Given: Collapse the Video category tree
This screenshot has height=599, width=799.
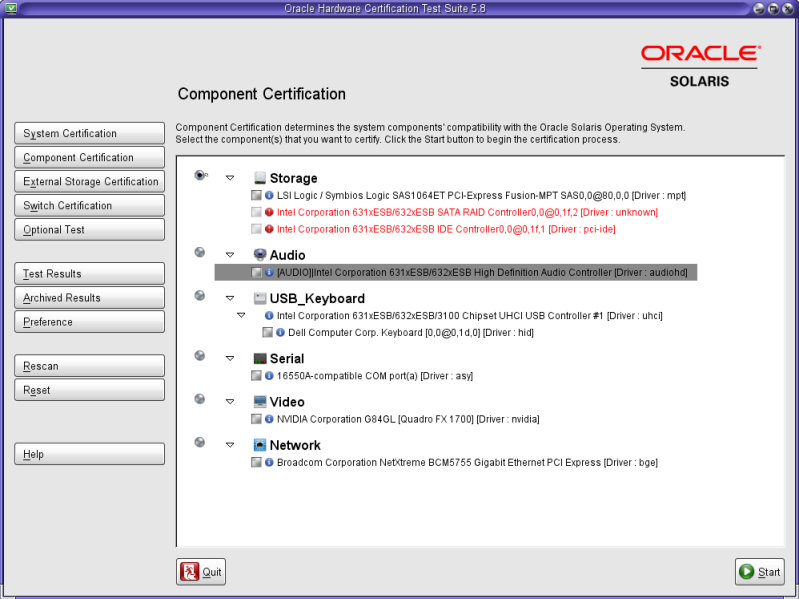Looking at the screenshot, I should pyautogui.click(x=230, y=401).
